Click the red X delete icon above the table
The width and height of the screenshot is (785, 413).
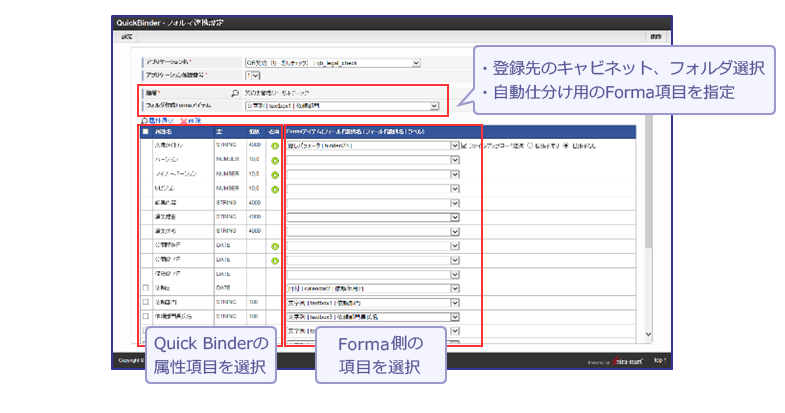184,121
